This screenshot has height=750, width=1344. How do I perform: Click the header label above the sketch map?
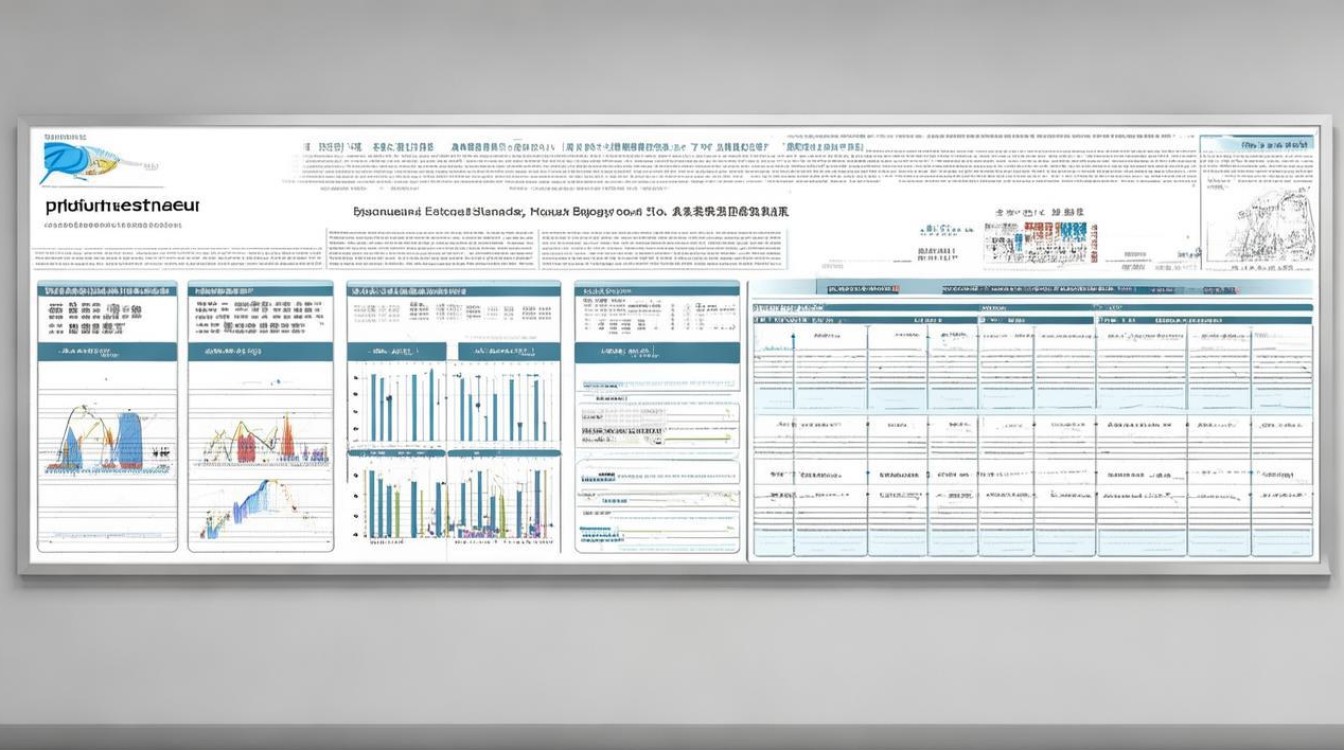pyautogui.click(x=1259, y=145)
